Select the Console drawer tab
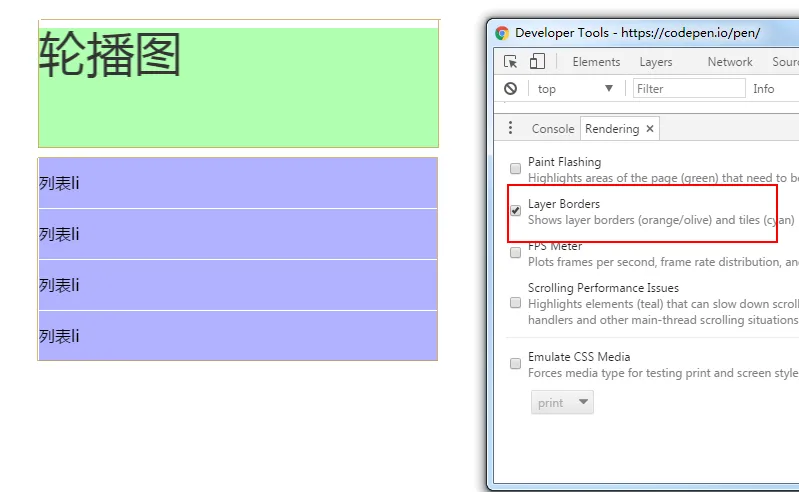 pos(553,129)
